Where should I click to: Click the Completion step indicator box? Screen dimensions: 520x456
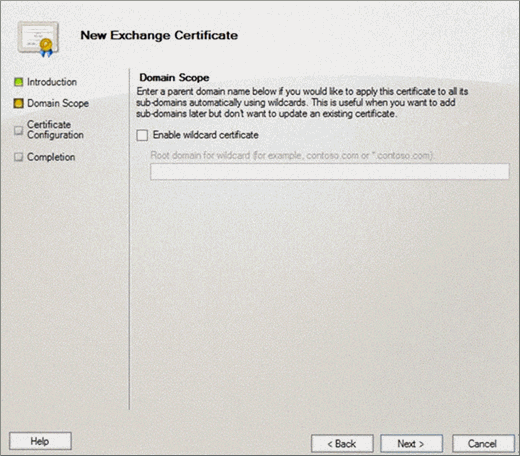click(x=18, y=157)
